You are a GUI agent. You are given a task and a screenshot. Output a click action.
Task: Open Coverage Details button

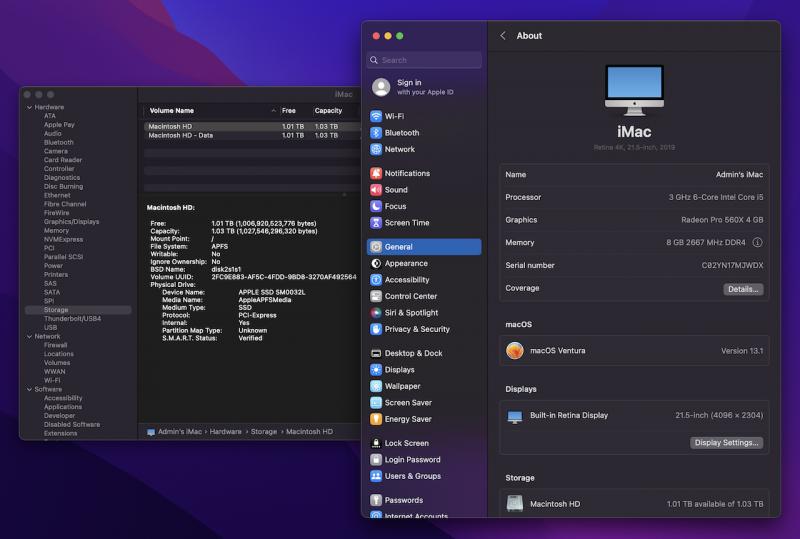pyautogui.click(x=743, y=289)
